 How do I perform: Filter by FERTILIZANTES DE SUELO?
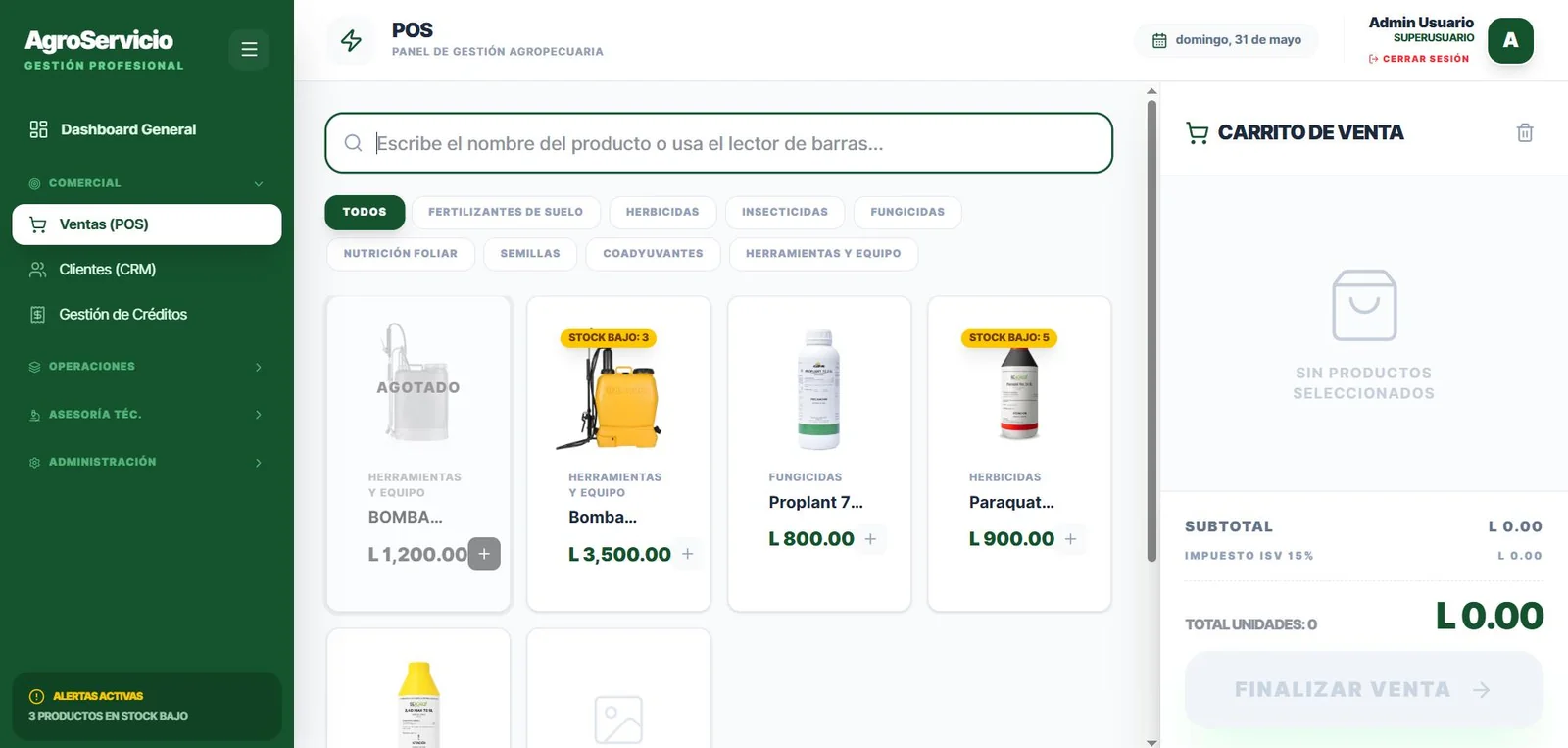point(506,212)
